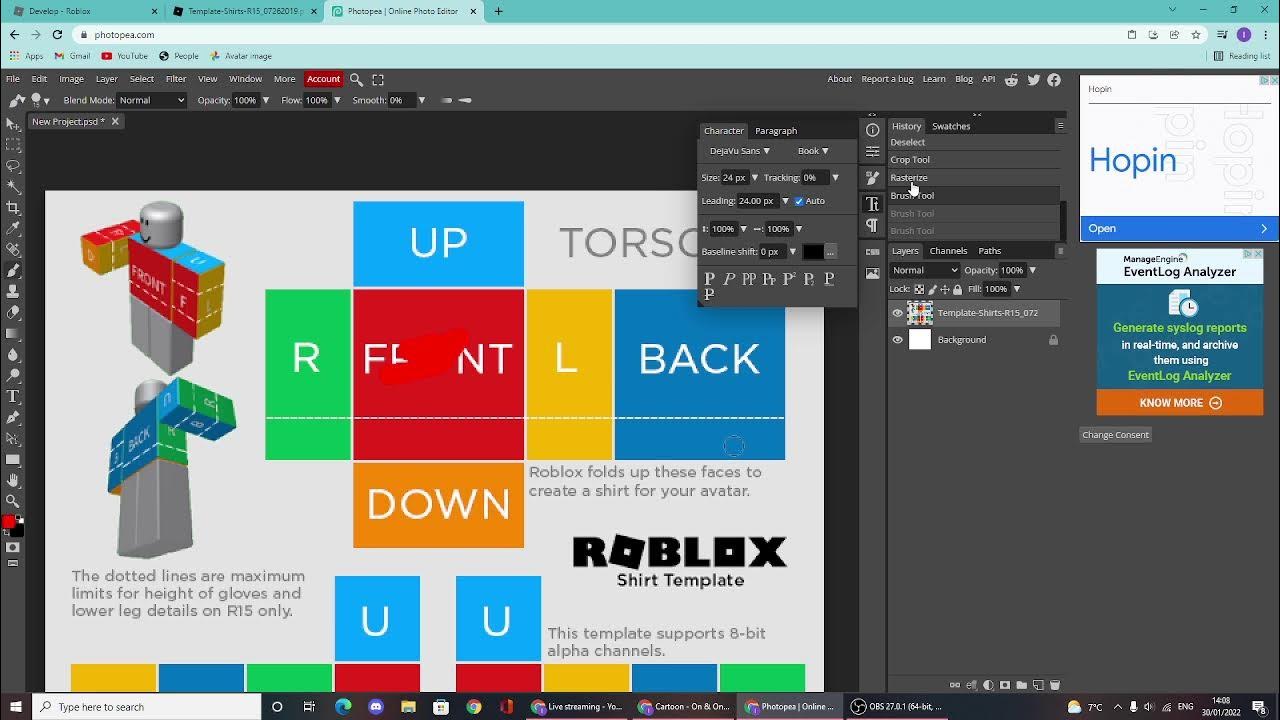Image resolution: width=1280 pixels, height=720 pixels.
Task: Create new folder icon in Layers panel
Action: click(1022, 686)
